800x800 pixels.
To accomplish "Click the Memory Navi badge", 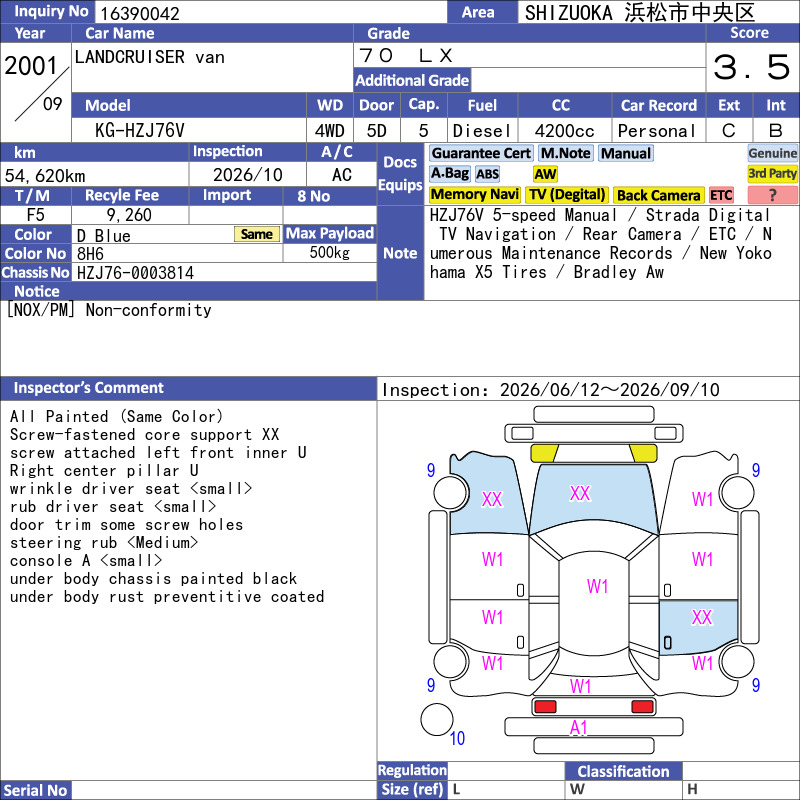I will [x=474, y=195].
